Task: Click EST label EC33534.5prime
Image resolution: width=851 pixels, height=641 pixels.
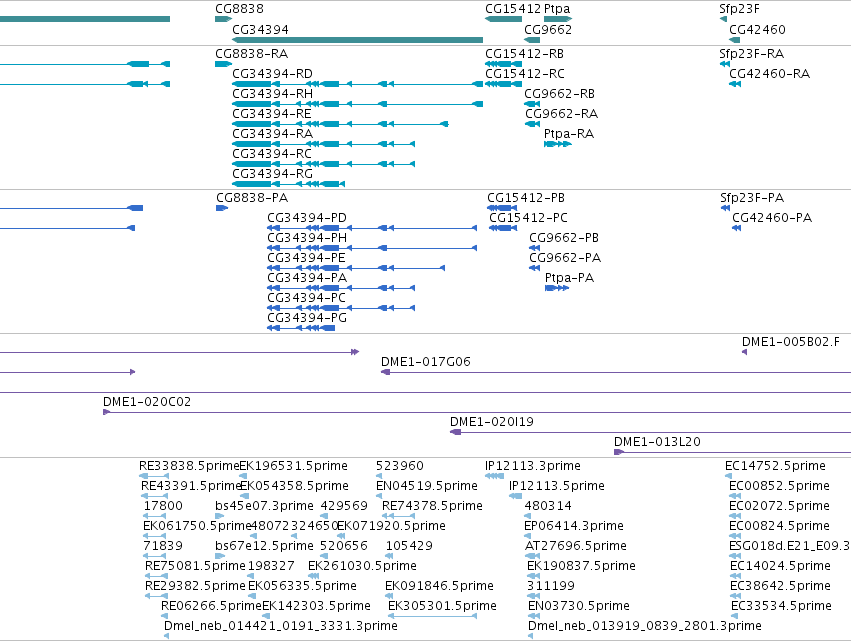Action: coord(781,606)
